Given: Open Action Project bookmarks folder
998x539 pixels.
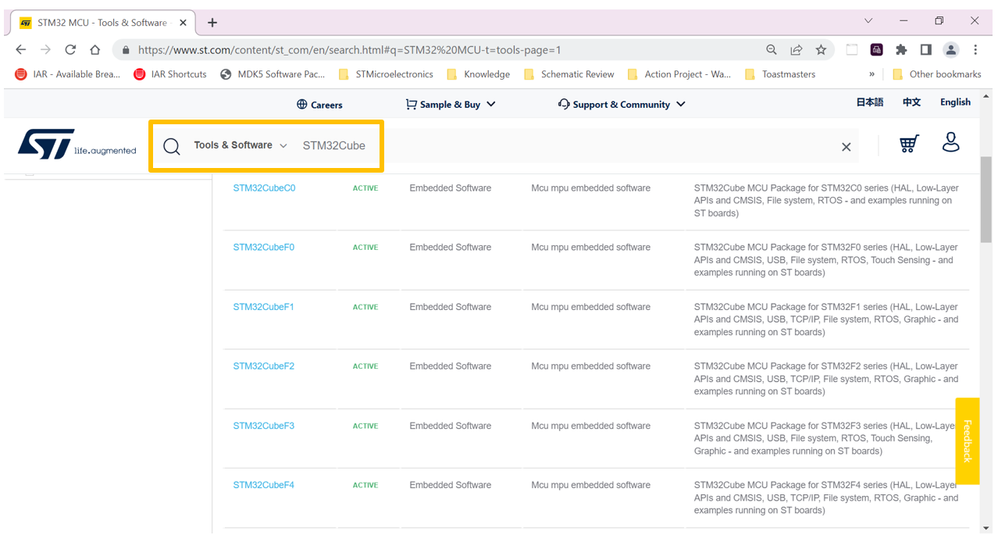Looking at the screenshot, I should (x=679, y=74).
